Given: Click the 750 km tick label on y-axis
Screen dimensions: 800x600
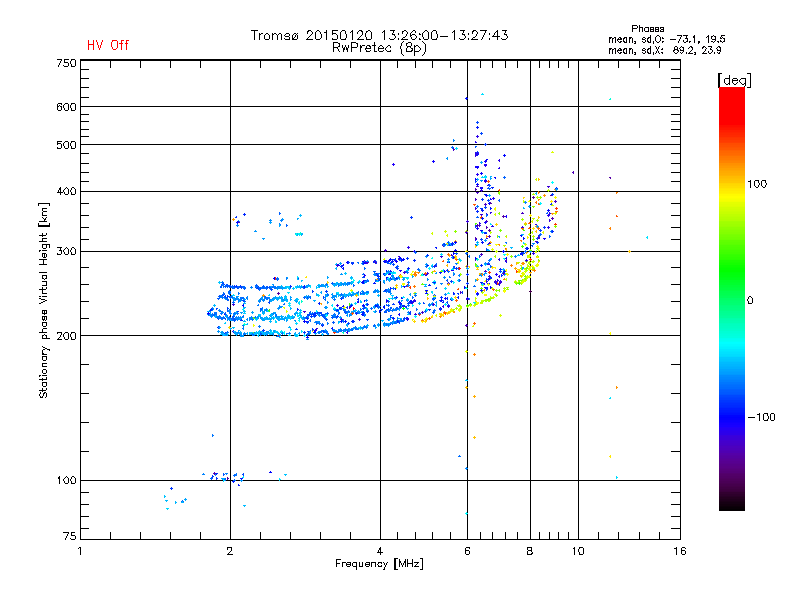Looking at the screenshot, I should pyautogui.click(x=66, y=63).
